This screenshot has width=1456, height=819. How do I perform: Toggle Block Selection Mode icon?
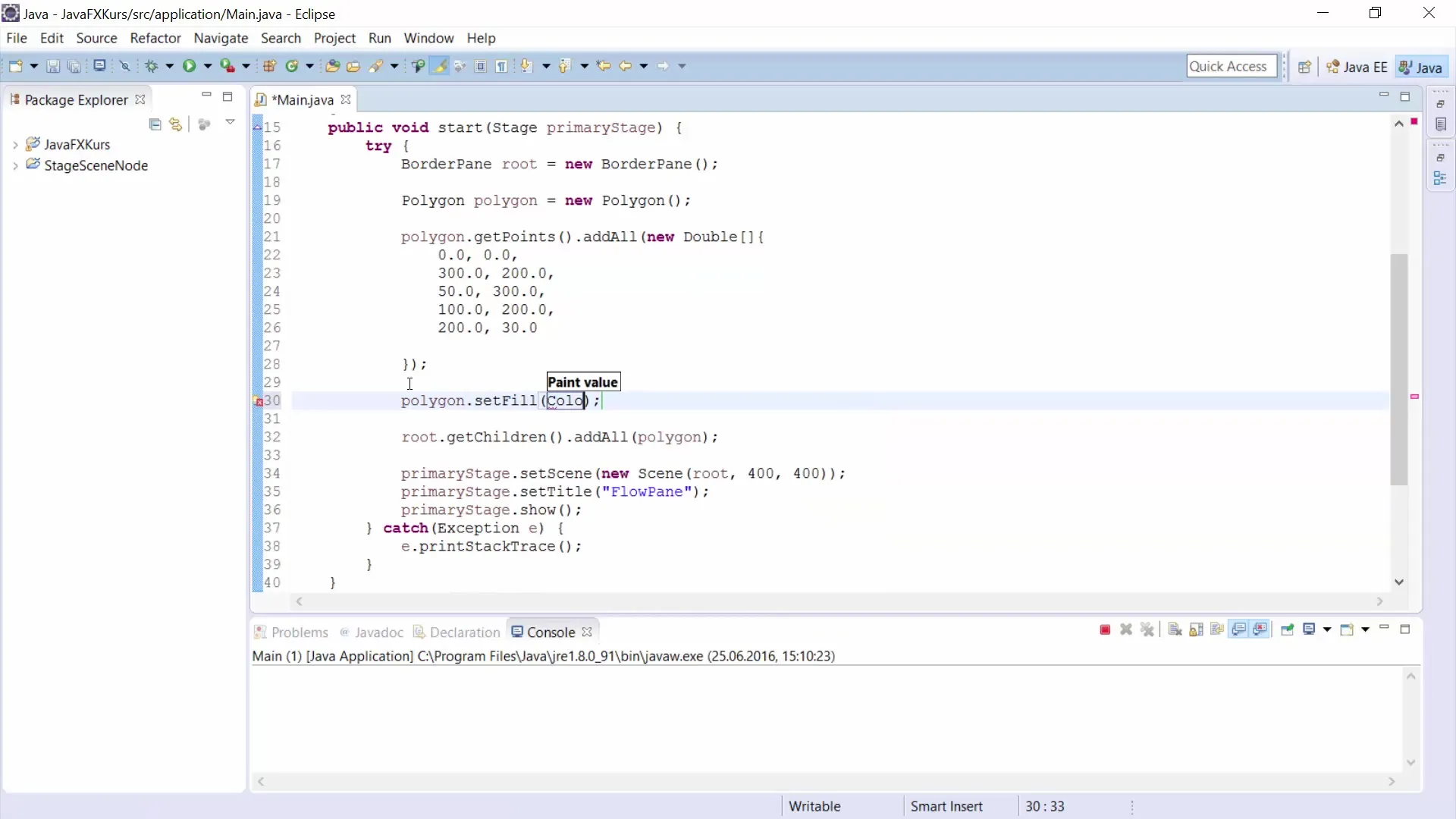click(481, 66)
